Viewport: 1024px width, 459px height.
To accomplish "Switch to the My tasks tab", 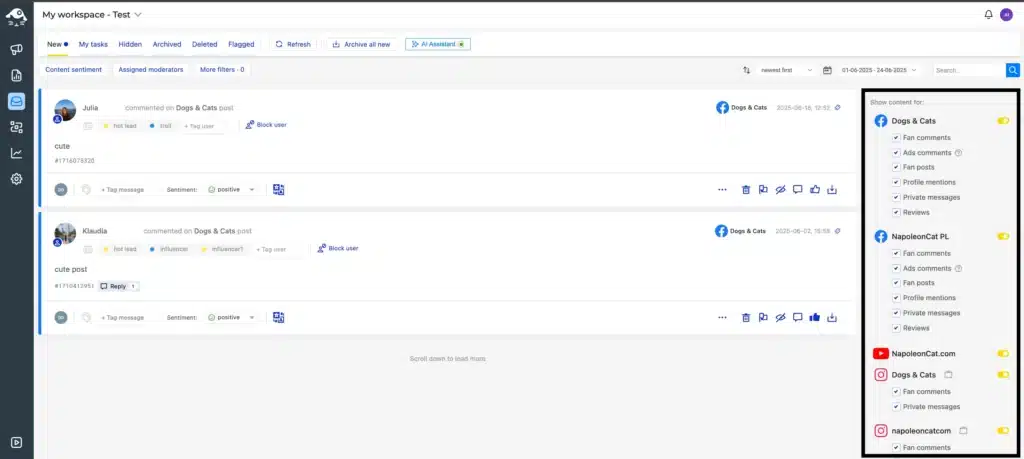I will [x=93, y=44].
